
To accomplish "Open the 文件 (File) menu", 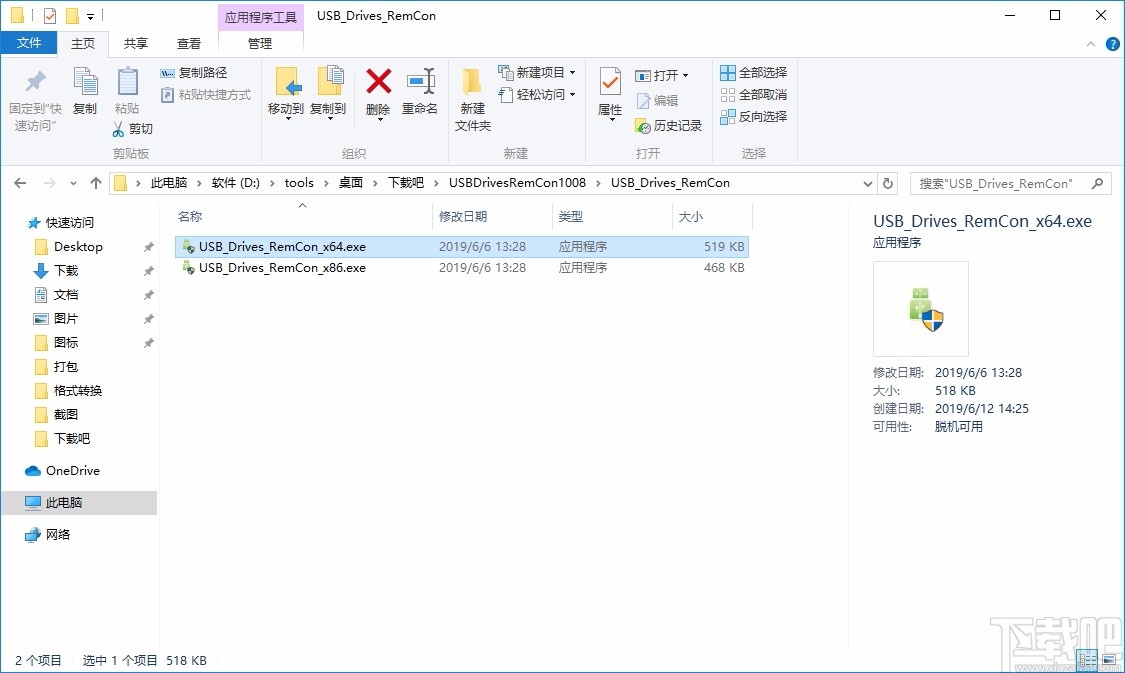I will point(30,43).
